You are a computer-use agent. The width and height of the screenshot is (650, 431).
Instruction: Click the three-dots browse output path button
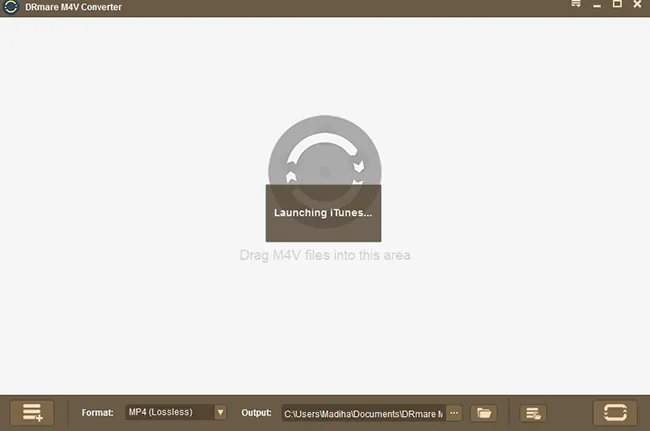coord(454,412)
